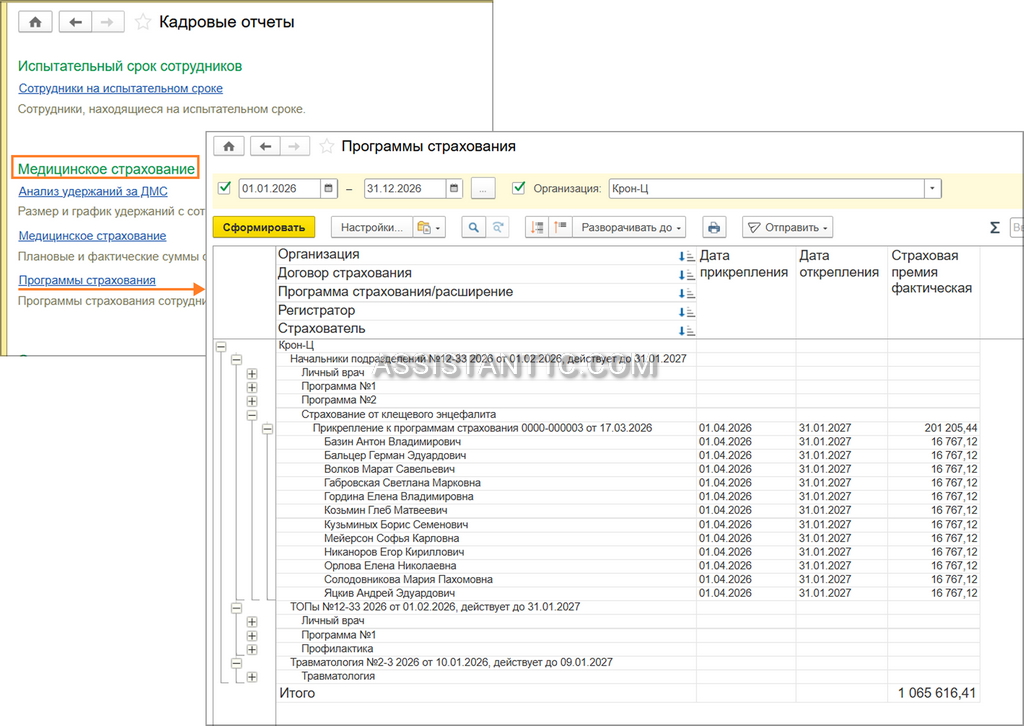Print the report with the printer icon

714,227
